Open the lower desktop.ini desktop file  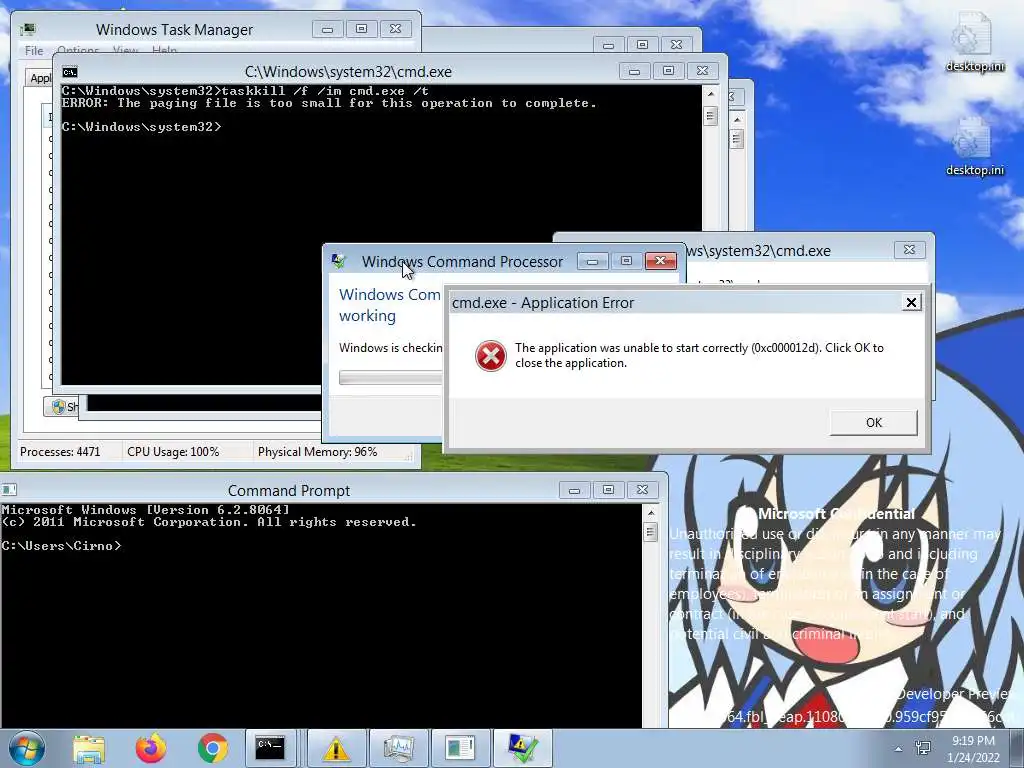[974, 147]
